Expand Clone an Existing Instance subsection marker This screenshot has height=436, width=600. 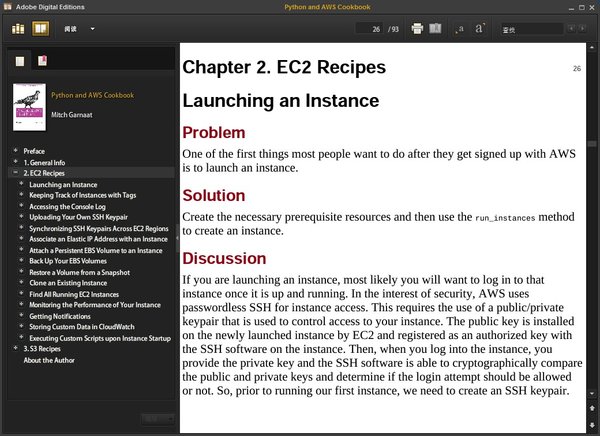pos(21,282)
